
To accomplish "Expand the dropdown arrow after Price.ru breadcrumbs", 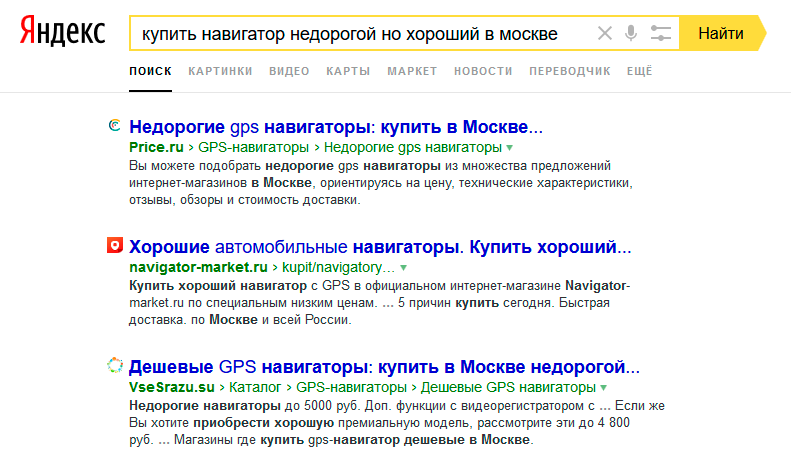I will 510,148.
